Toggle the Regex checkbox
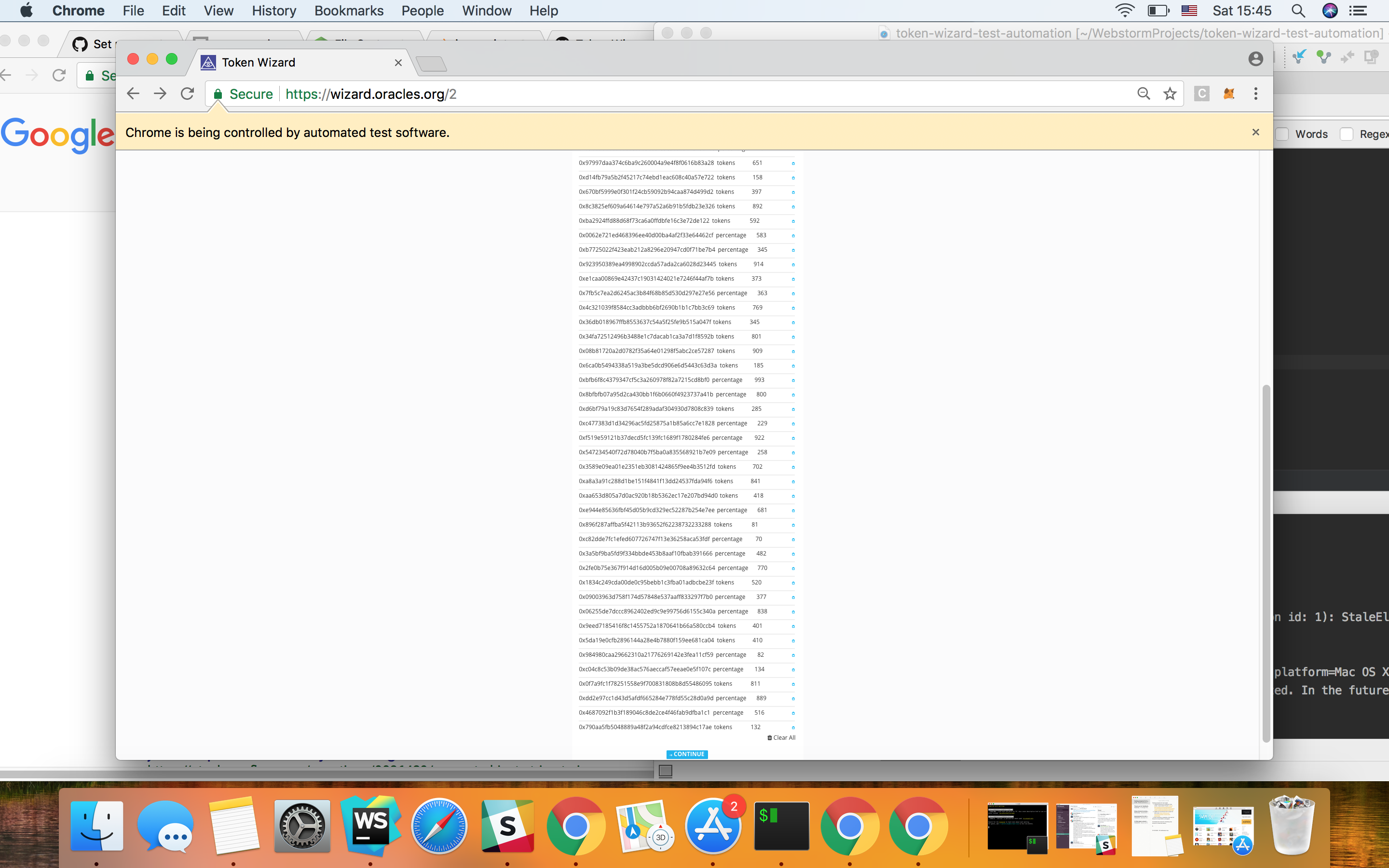 (1347, 135)
